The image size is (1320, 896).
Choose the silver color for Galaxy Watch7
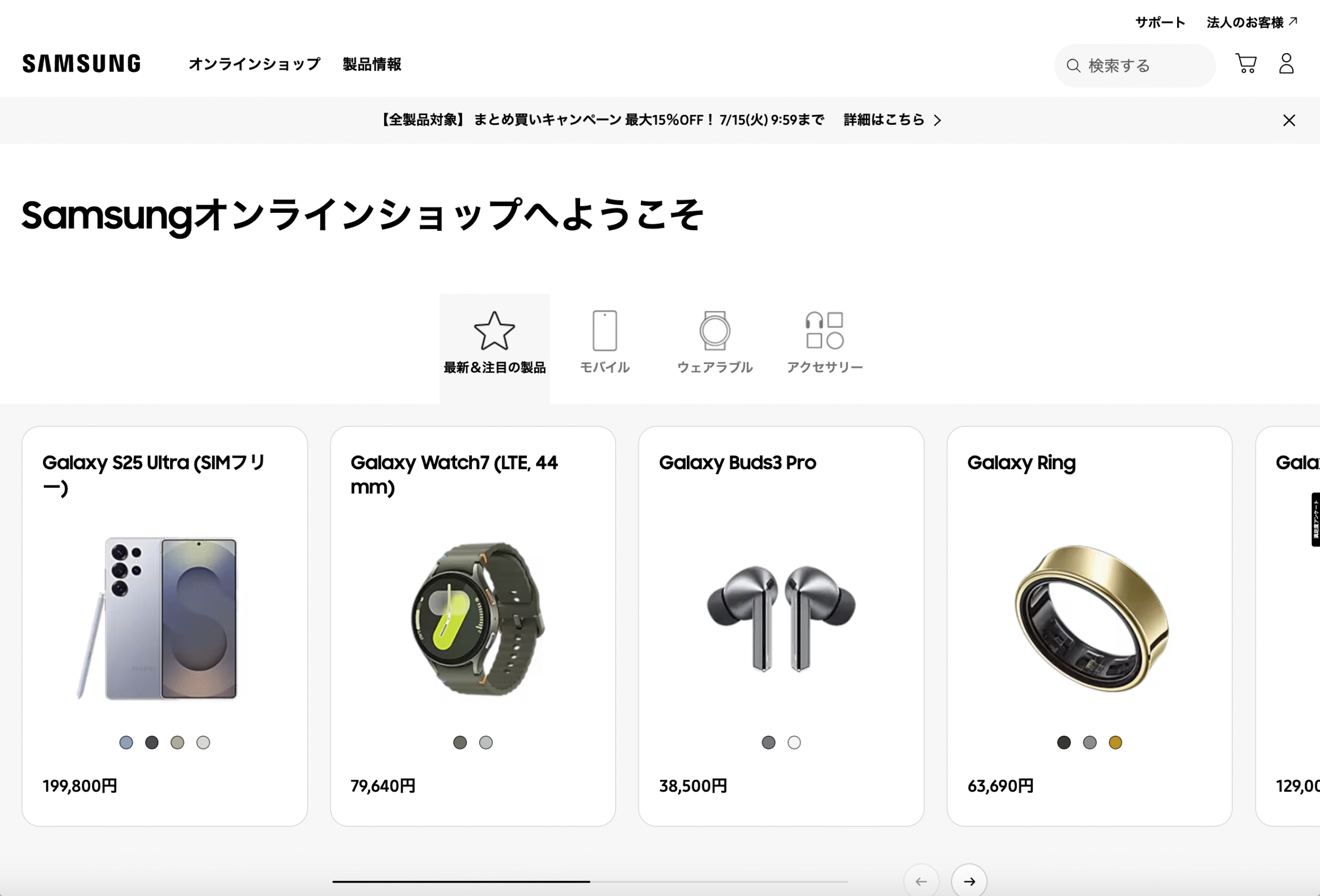coord(486,742)
